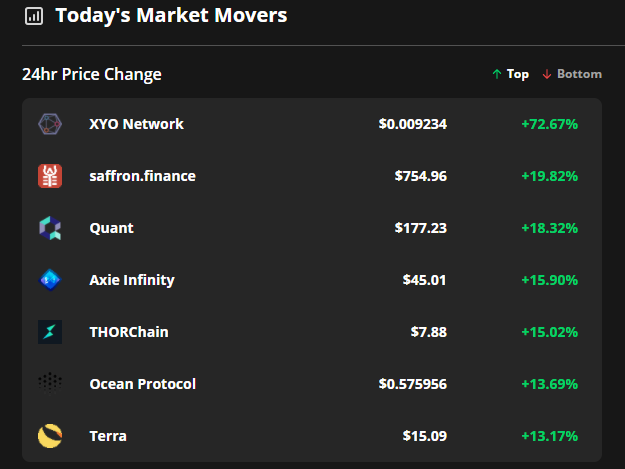625x469 pixels.
Task: Click the chart icon beside Today's Market Movers
Action: point(34,16)
